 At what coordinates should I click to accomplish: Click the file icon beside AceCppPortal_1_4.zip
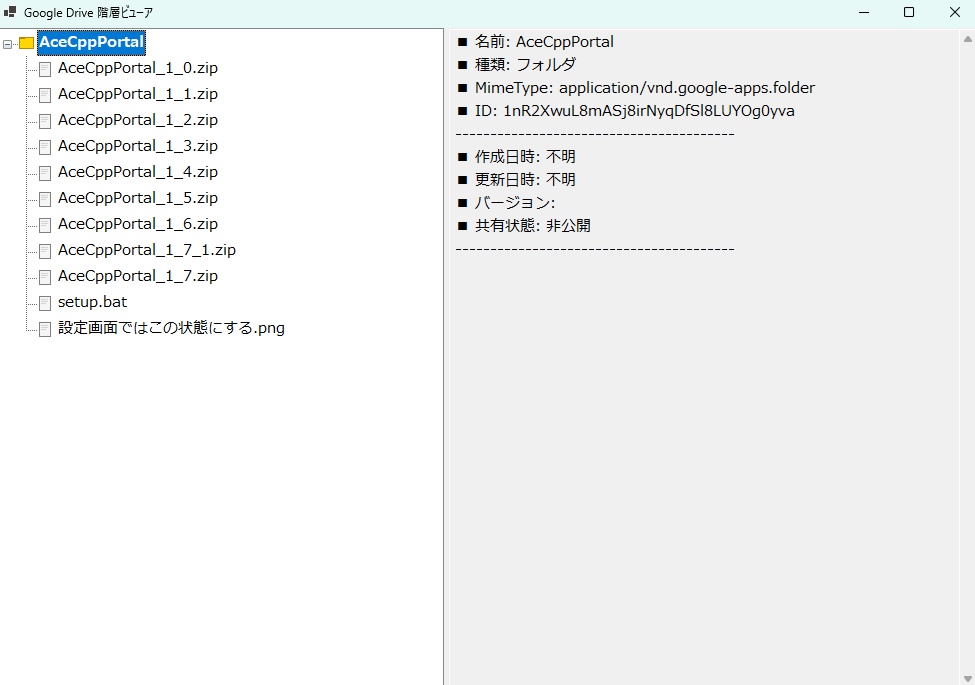[45, 173]
